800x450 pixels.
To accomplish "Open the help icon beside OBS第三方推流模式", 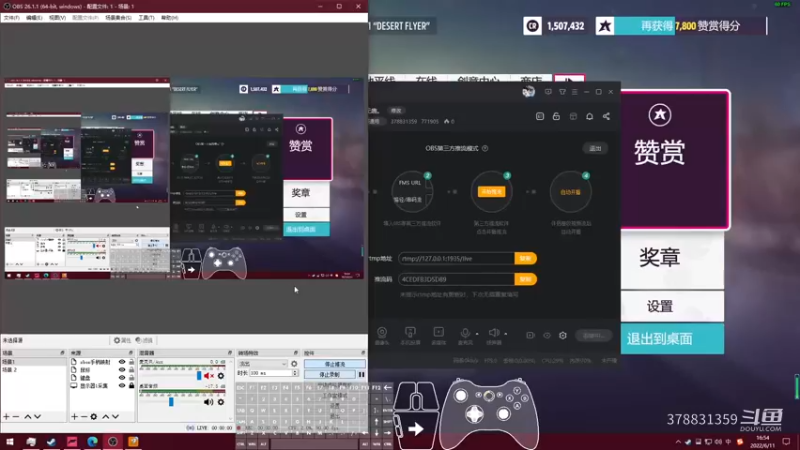I will (x=485, y=148).
